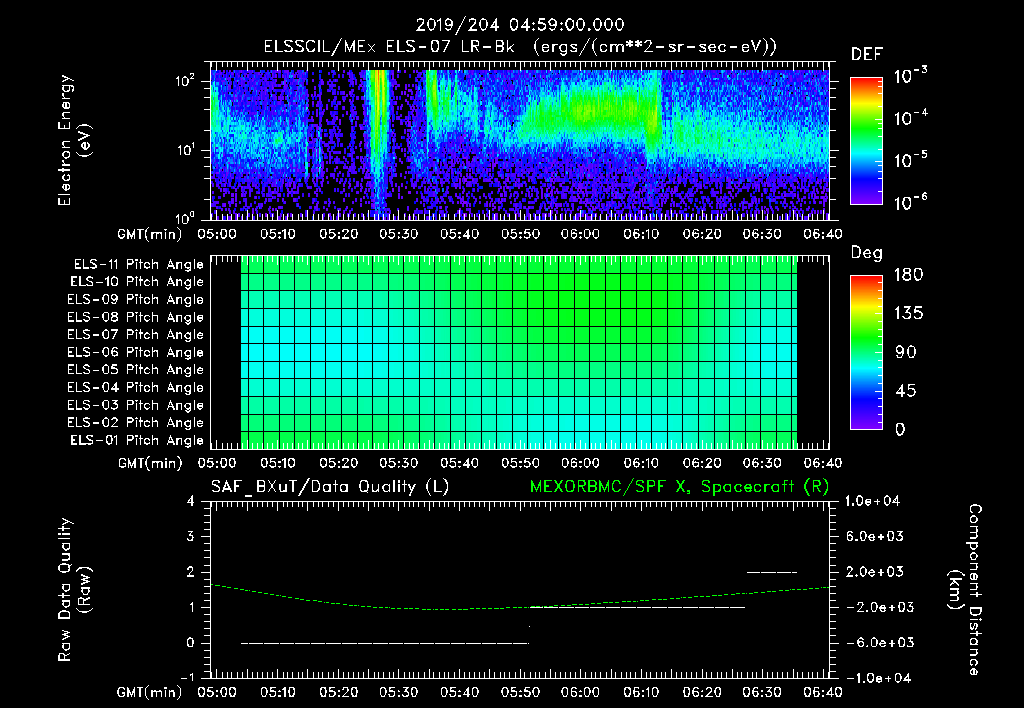1024x708 pixels.
Task: Click the electron energy spectrogram plot
Action: point(520,141)
